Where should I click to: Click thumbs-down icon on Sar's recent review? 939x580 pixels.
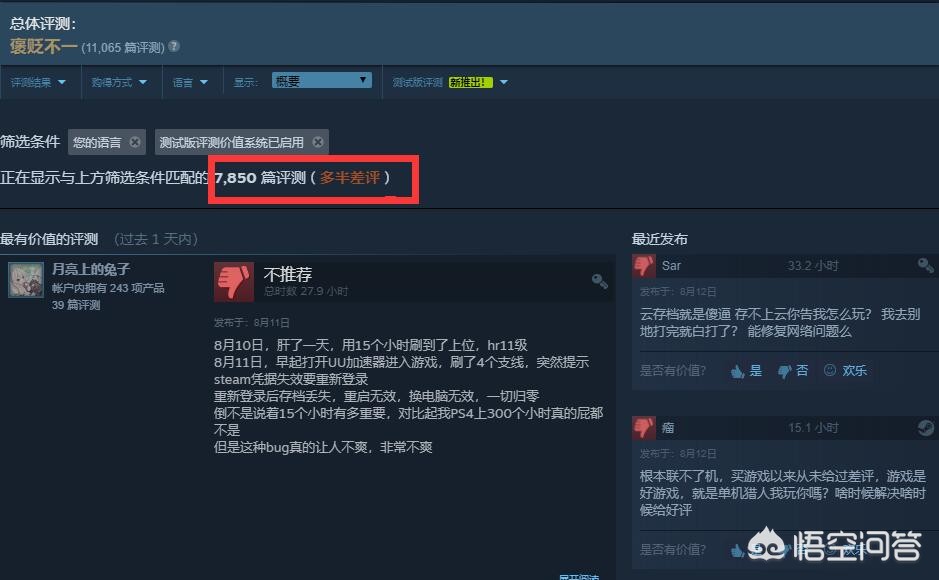[x=644, y=265]
